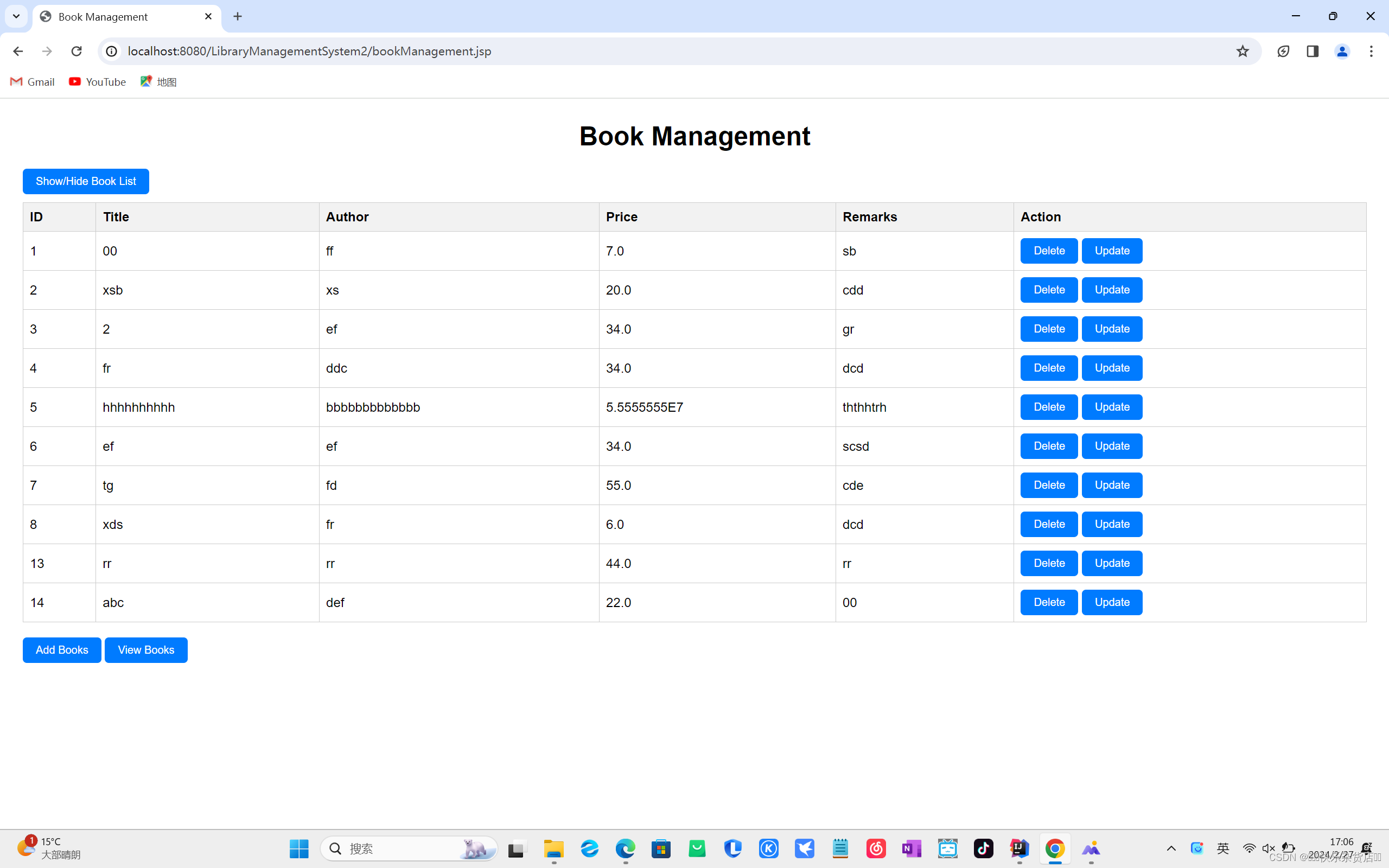This screenshot has height=868, width=1389.
Task: Switch to Chrome in taskbar
Action: [1055, 848]
